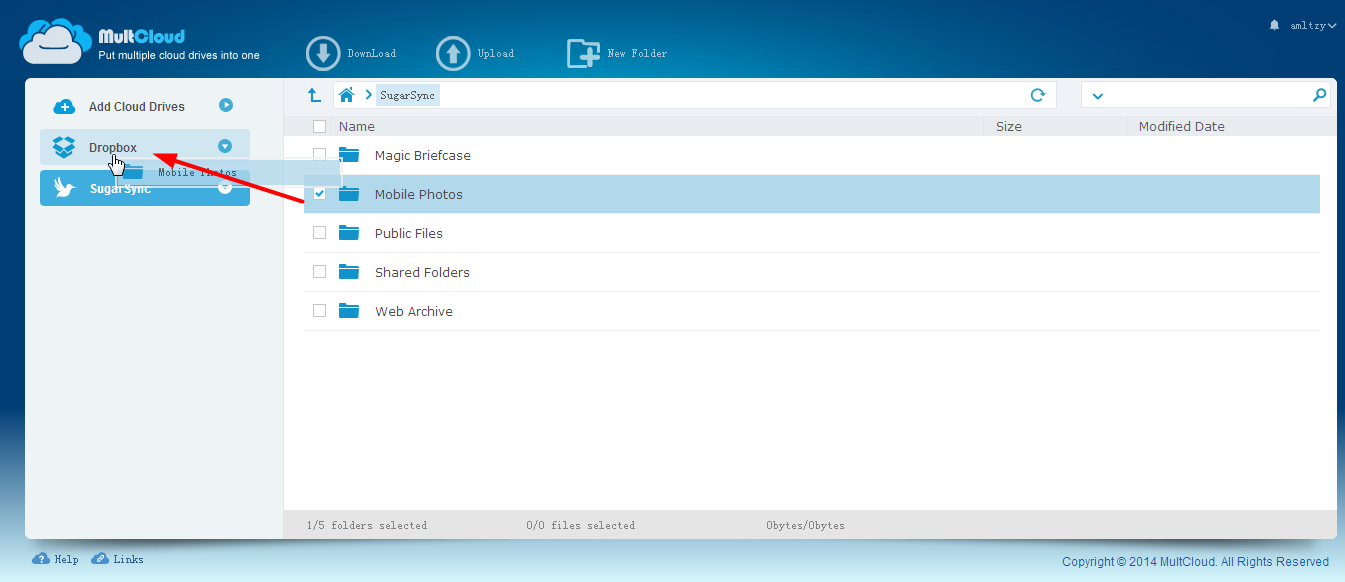Click the DownLoad label
This screenshot has width=1345, height=582.
(x=372, y=53)
